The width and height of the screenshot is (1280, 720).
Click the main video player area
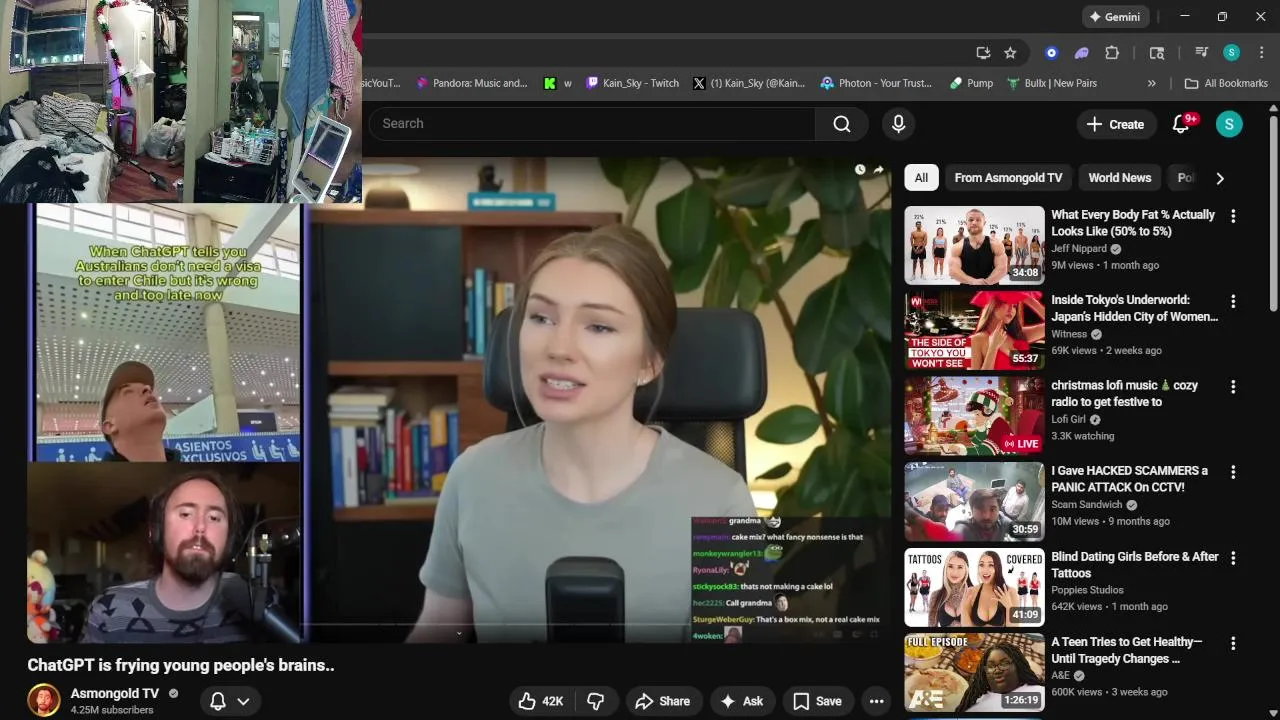point(459,400)
